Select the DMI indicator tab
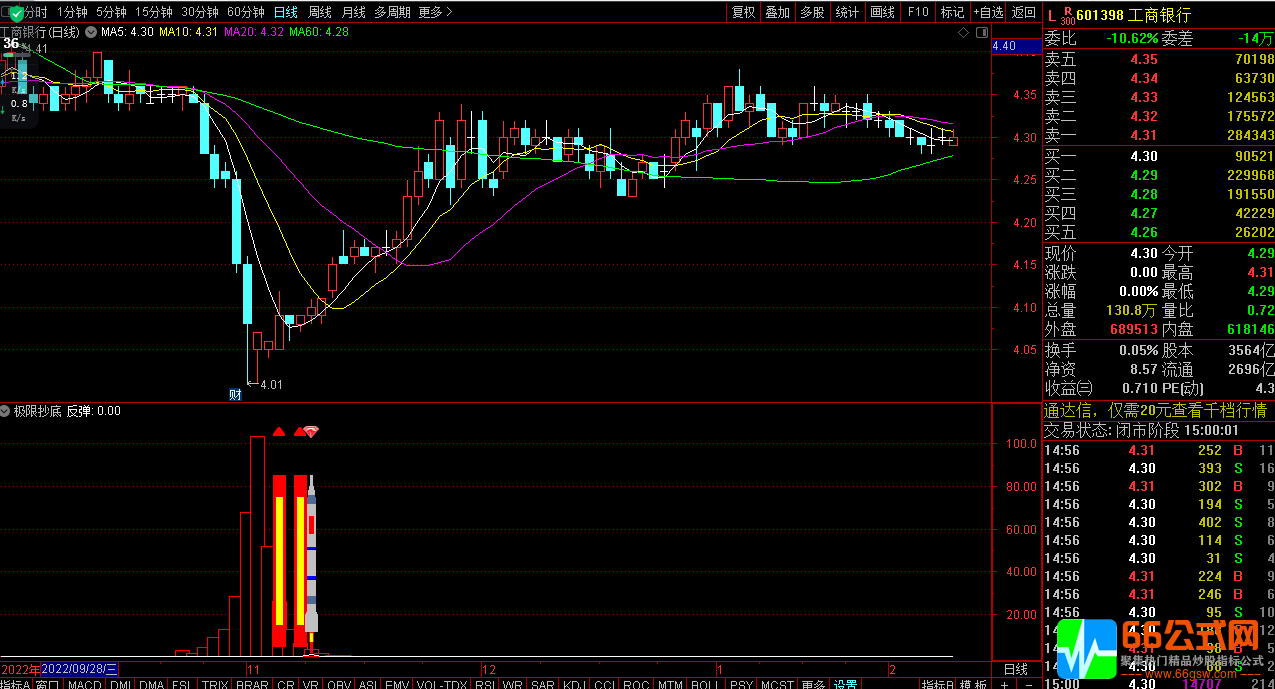1275x689 pixels. coord(120,684)
